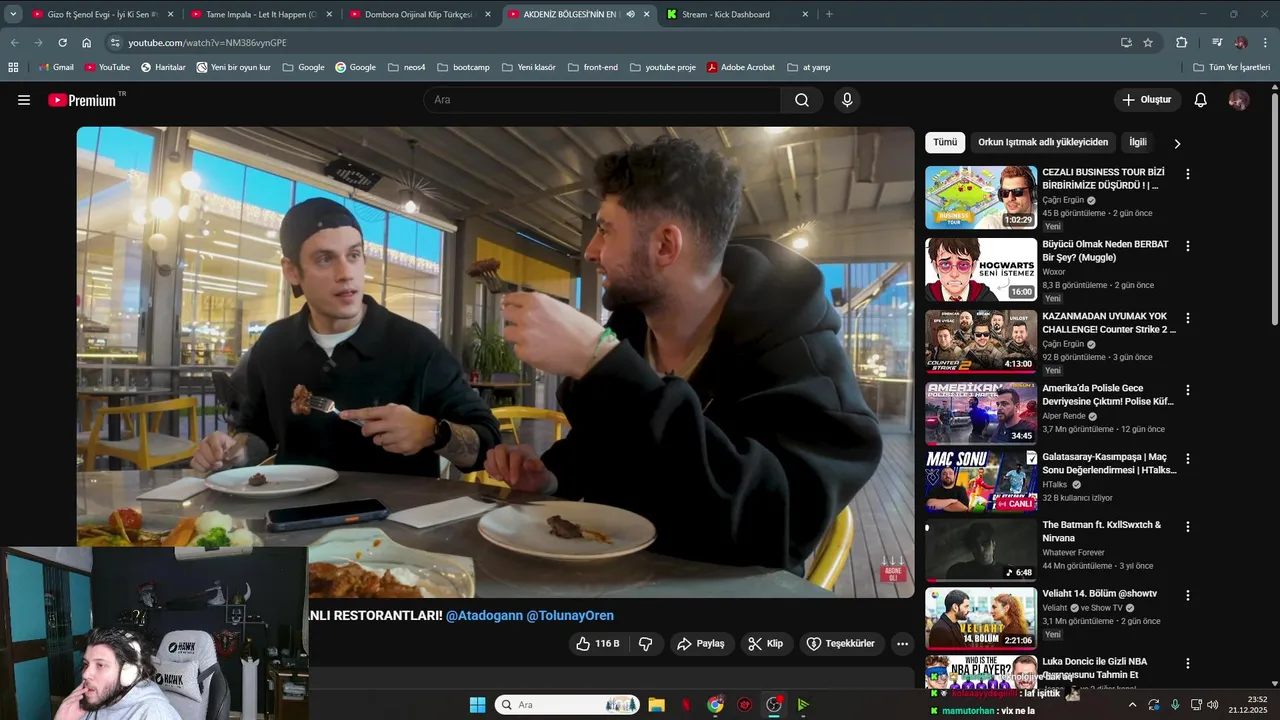Select the Orkun Işıtmak adlı yükleyiciden chip
Viewport: 1280px width, 720px height.
click(1043, 142)
